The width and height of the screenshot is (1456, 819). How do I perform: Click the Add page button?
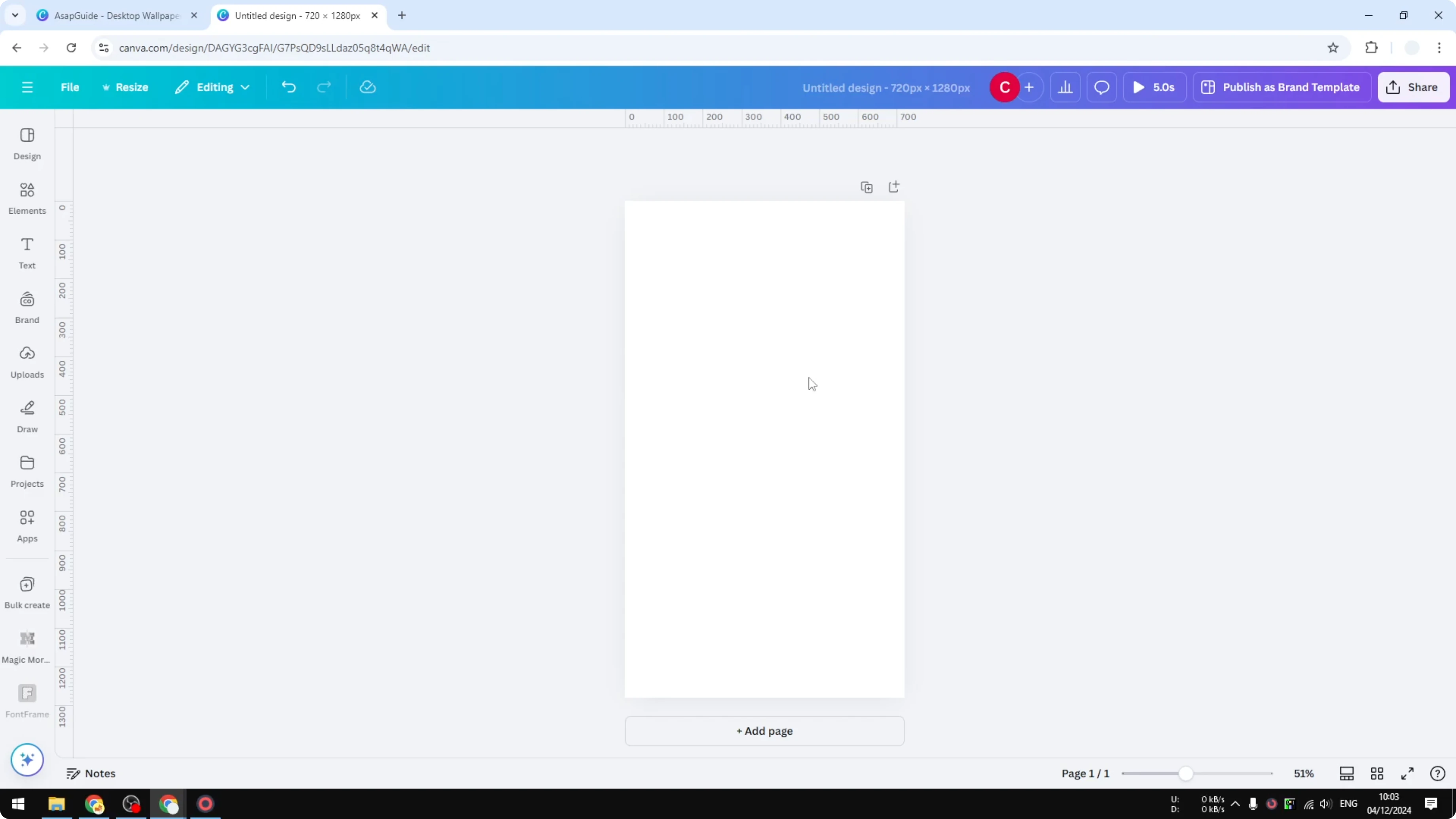(764, 731)
